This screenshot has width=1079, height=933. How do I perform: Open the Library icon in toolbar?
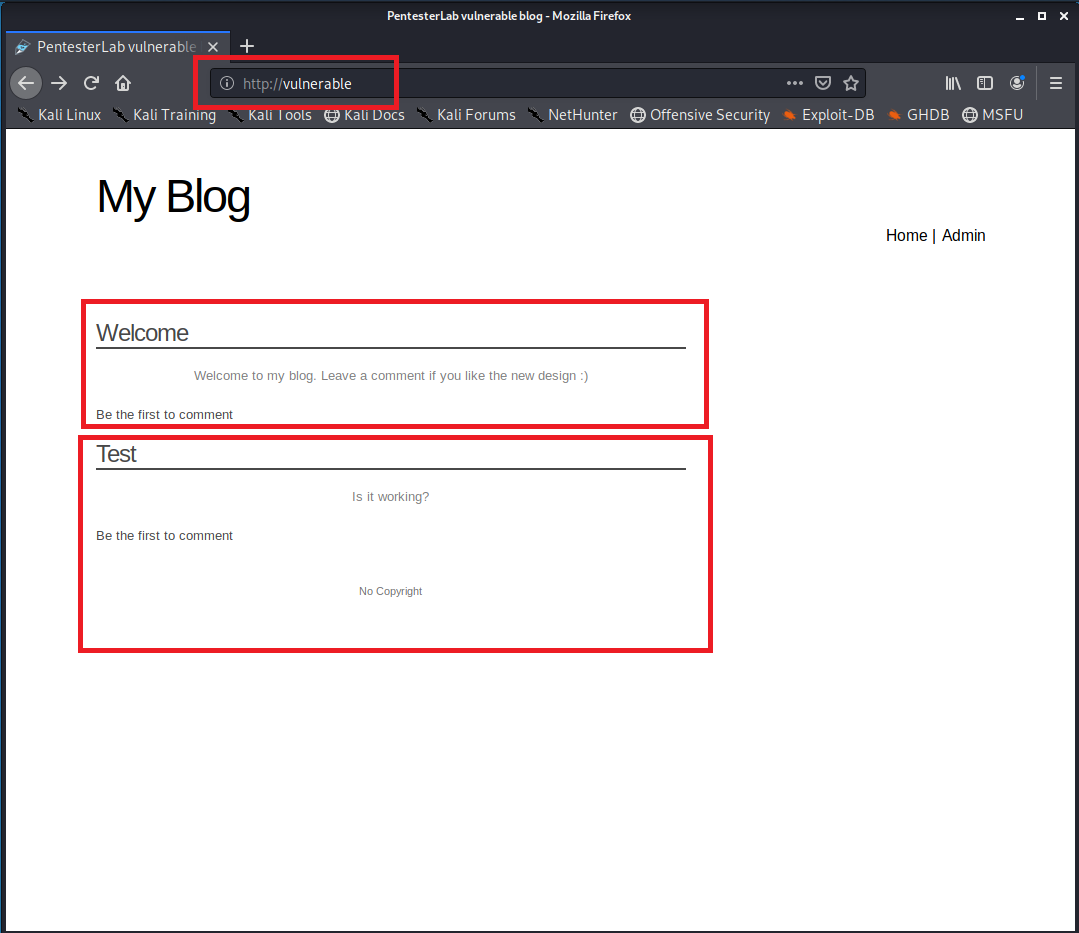click(953, 84)
